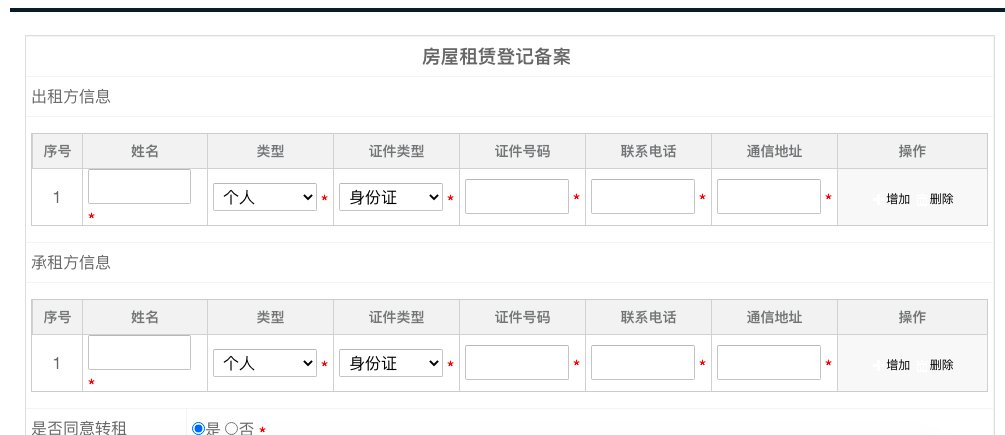Focus the 承租方 姓名 input field
Viewport: 1005px width, 435px height.
[139, 352]
